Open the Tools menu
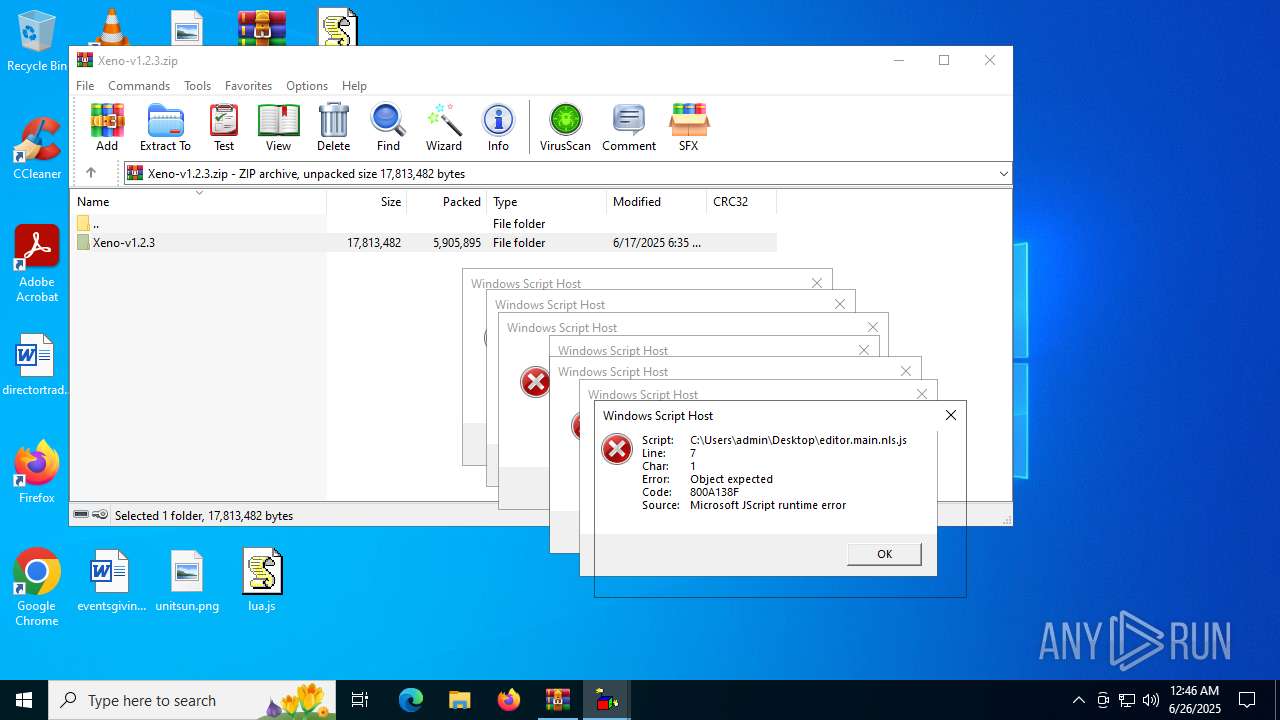 (197, 86)
